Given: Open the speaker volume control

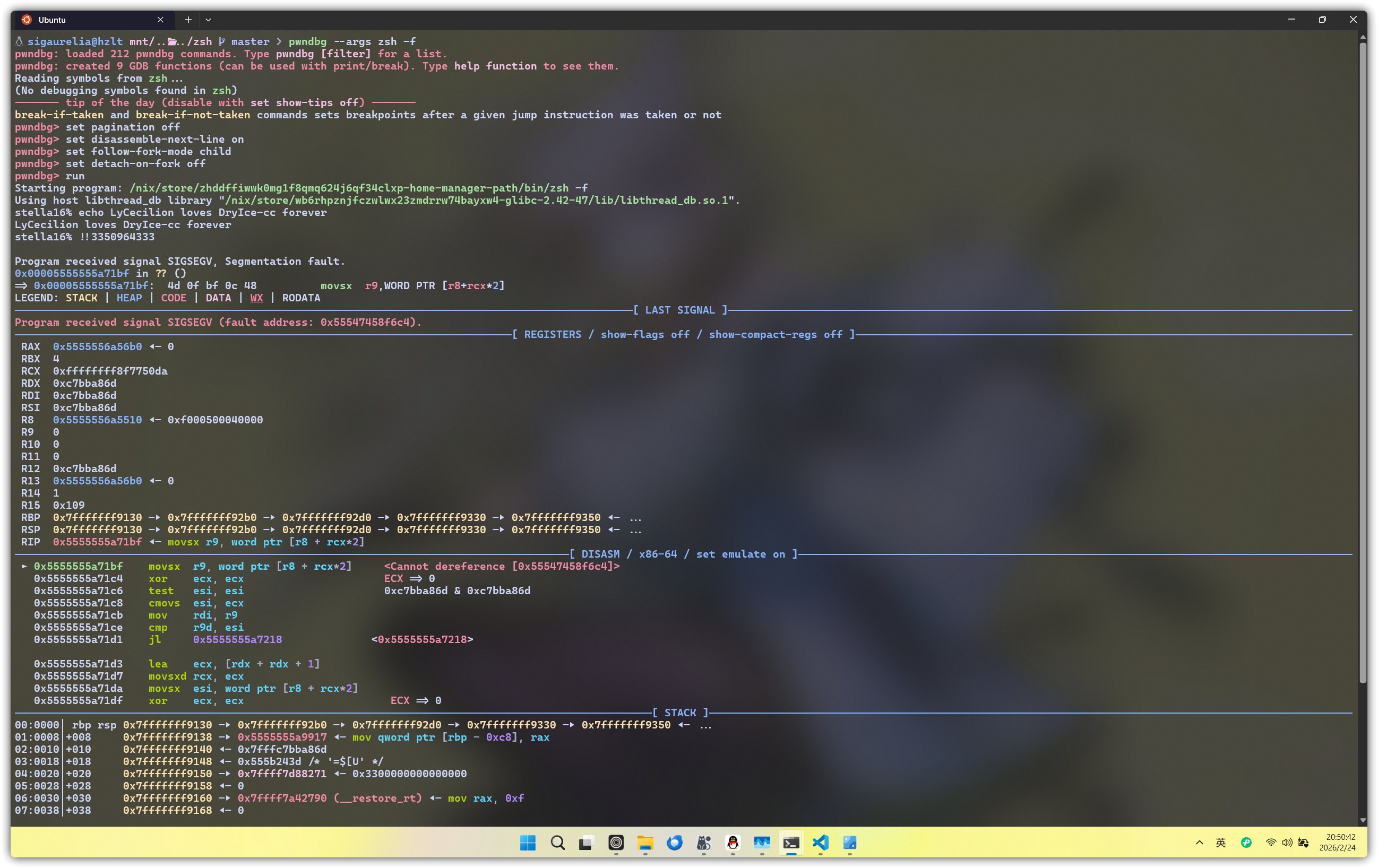Looking at the screenshot, I should coord(1287,843).
